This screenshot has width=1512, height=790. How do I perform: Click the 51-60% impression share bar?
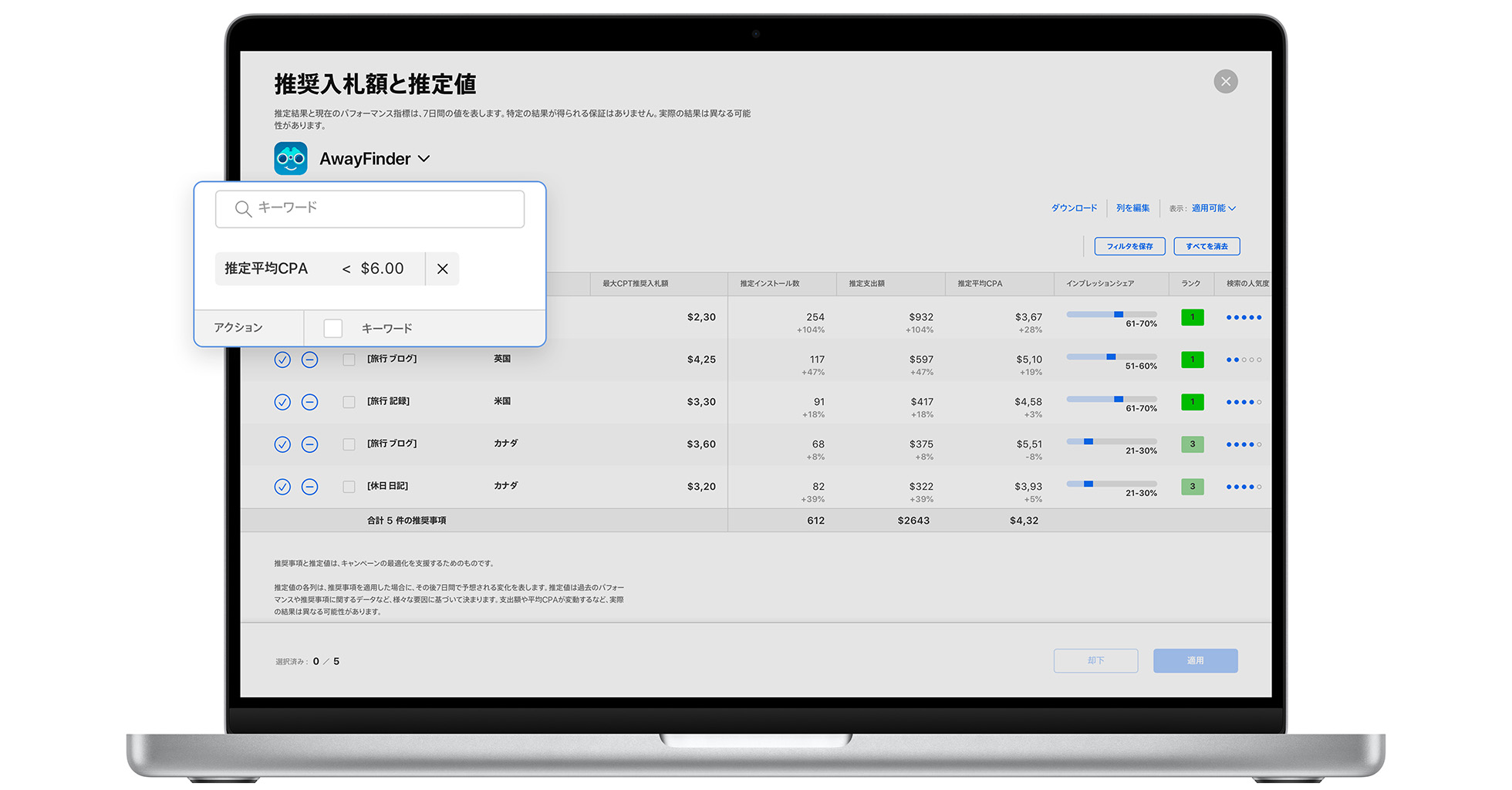(x=1112, y=357)
